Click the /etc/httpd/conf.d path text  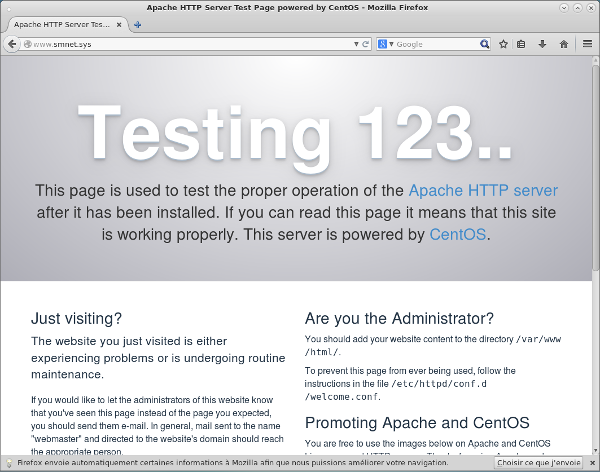[x=439, y=384]
